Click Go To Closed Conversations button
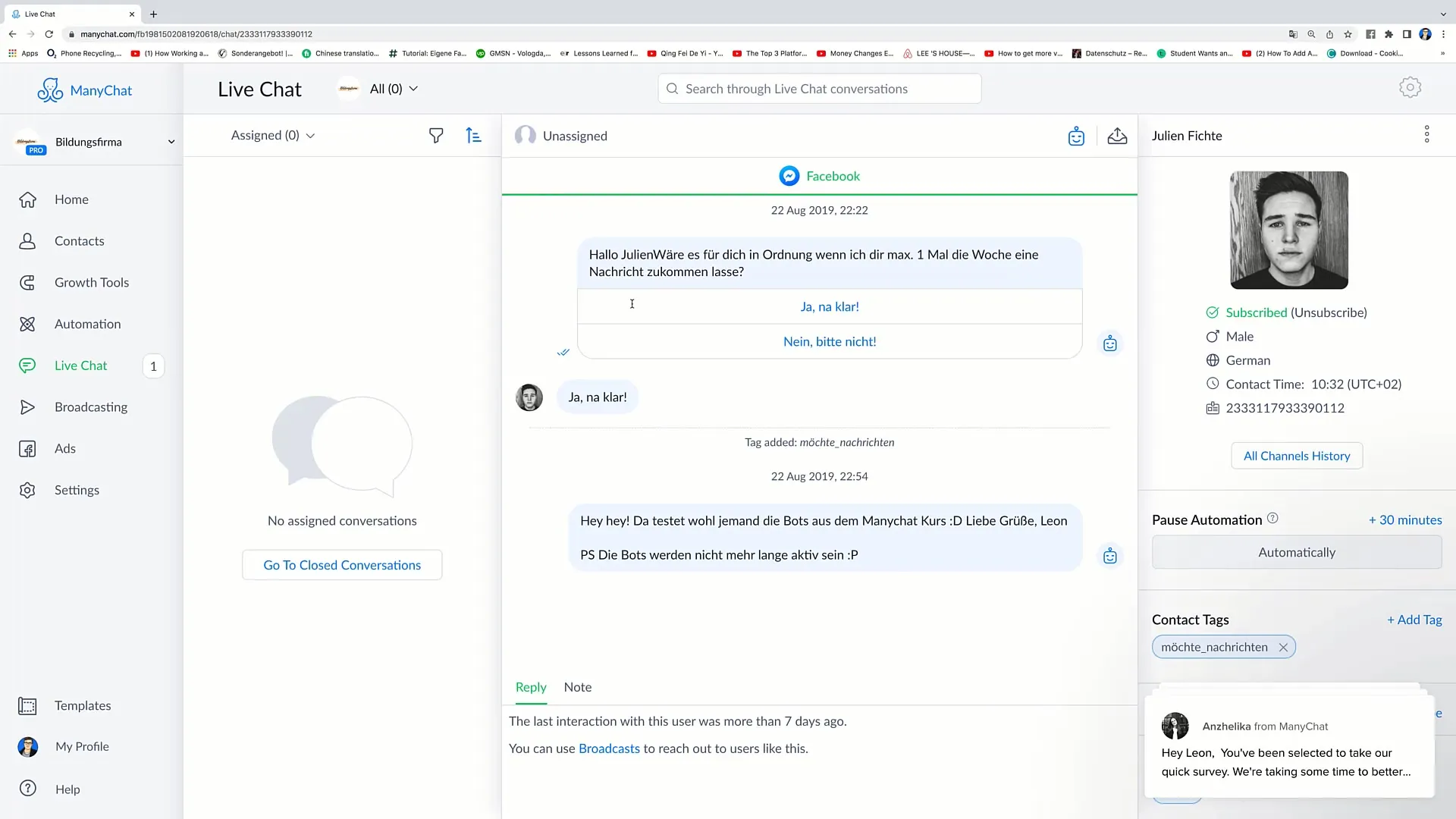This screenshot has height=819, width=1456. click(342, 565)
